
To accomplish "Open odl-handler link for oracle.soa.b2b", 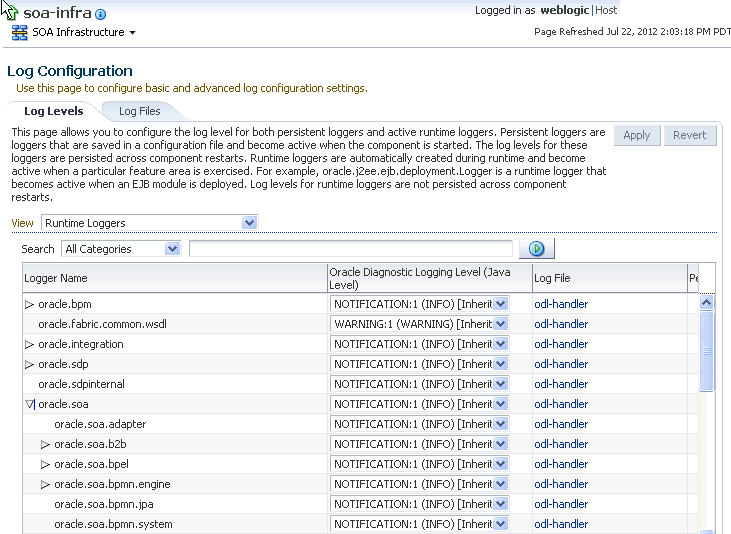I will coord(561,444).
